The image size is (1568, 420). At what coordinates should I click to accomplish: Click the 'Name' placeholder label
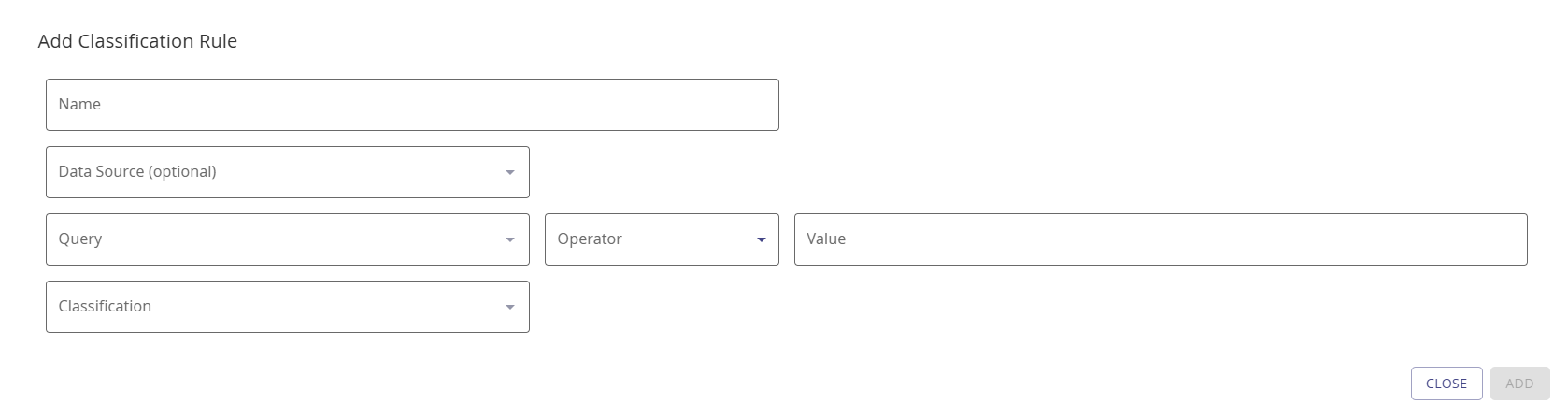tap(79, 105)
